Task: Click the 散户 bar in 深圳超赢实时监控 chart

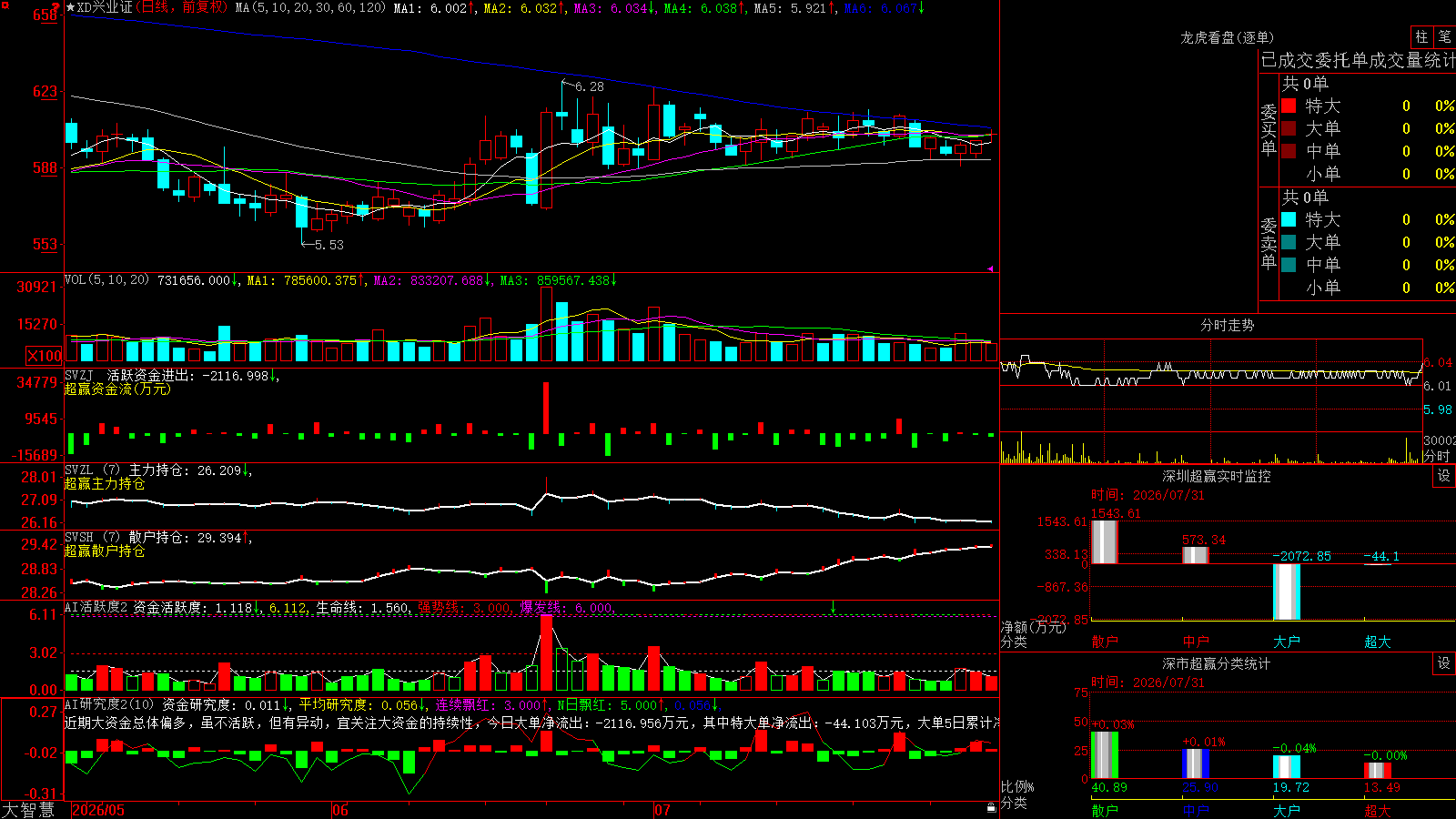Action: coord(1104,542)
